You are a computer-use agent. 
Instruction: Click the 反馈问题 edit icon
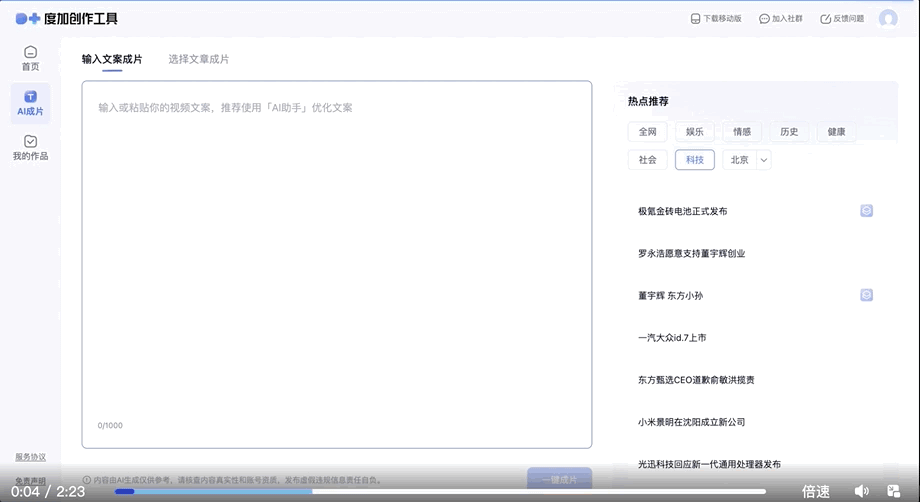coord(826,19)
